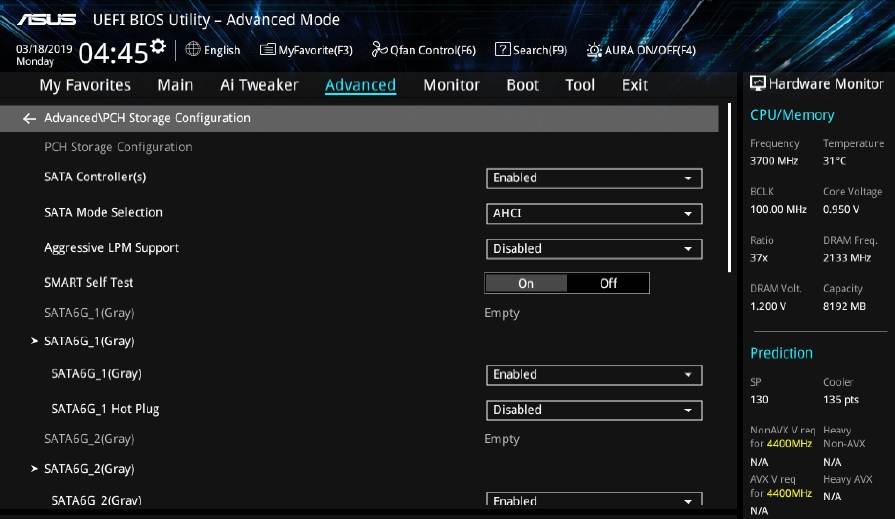Collapse the SATA6G_1(Gray) section arrow
Viewport: 895px width, 519px height.
[34, 341]
